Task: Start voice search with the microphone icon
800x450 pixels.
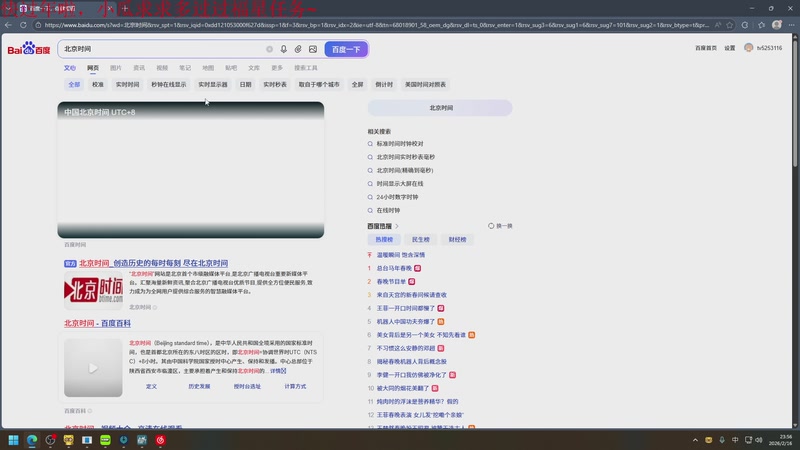Action: (284, 49)
